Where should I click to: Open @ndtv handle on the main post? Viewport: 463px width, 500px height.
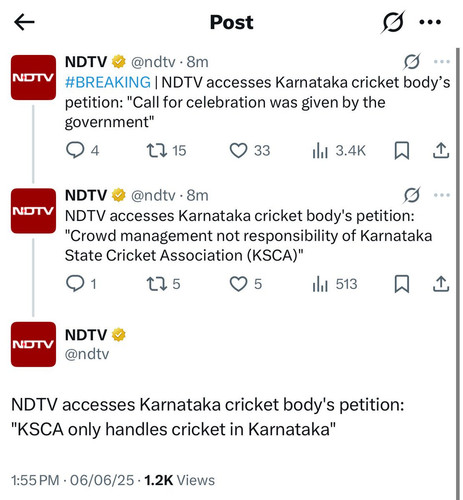point(87,354)
